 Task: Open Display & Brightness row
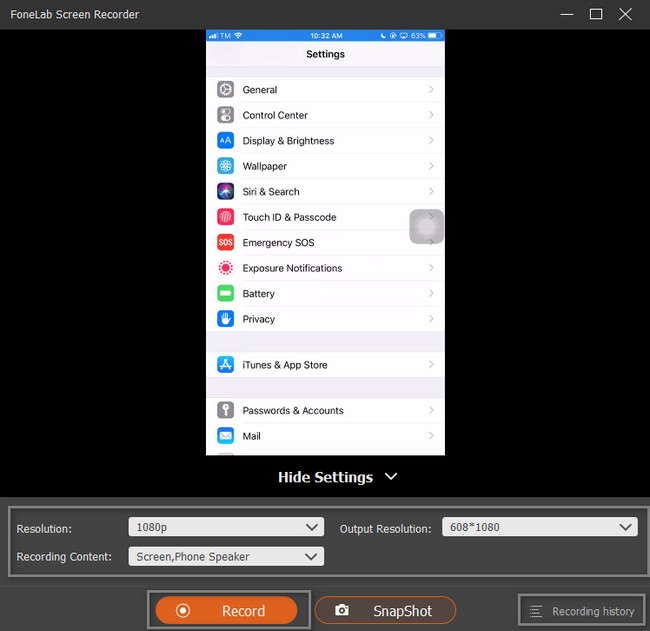coord(325,141)
